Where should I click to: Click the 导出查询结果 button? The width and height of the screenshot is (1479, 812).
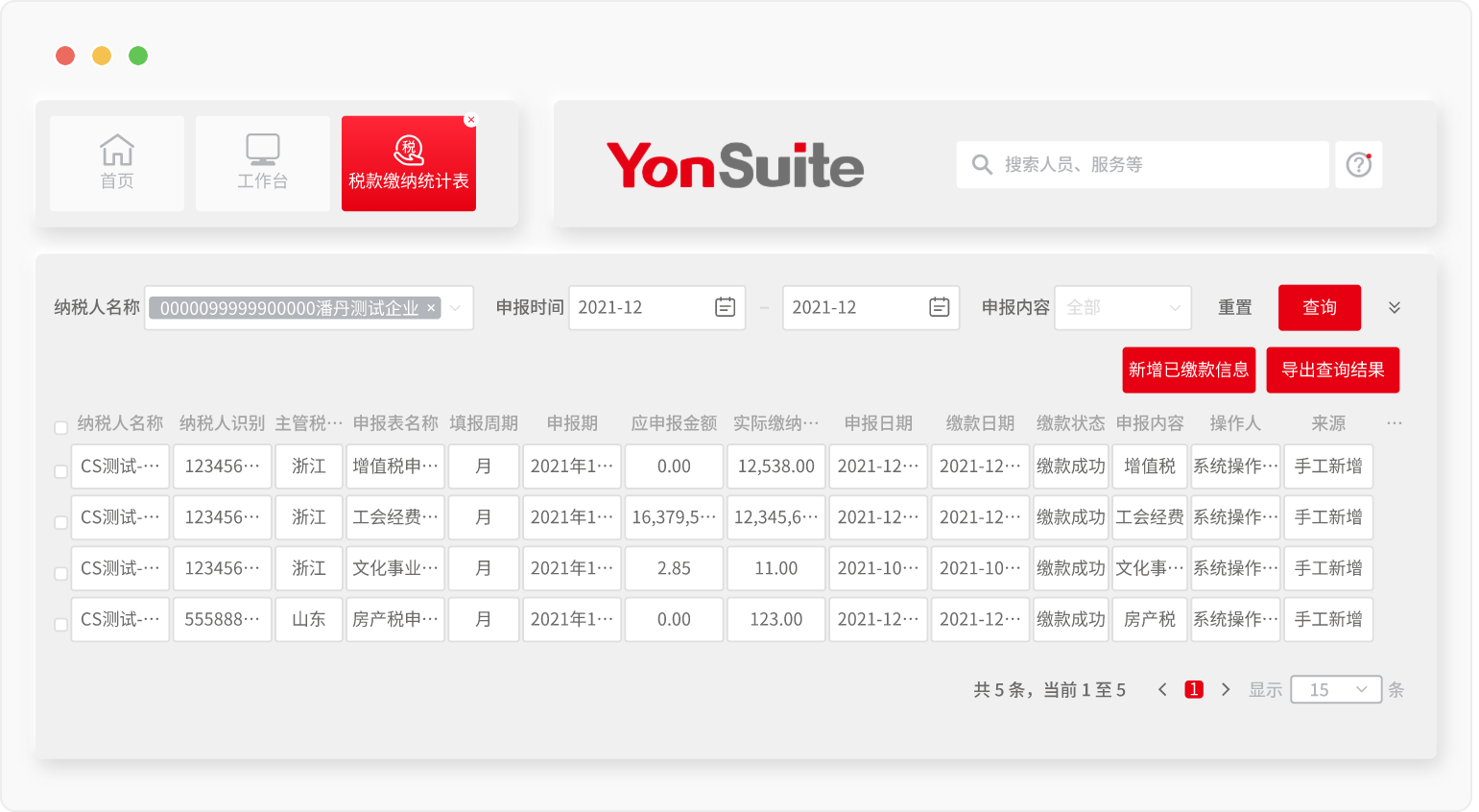[x=1332, y=370]
